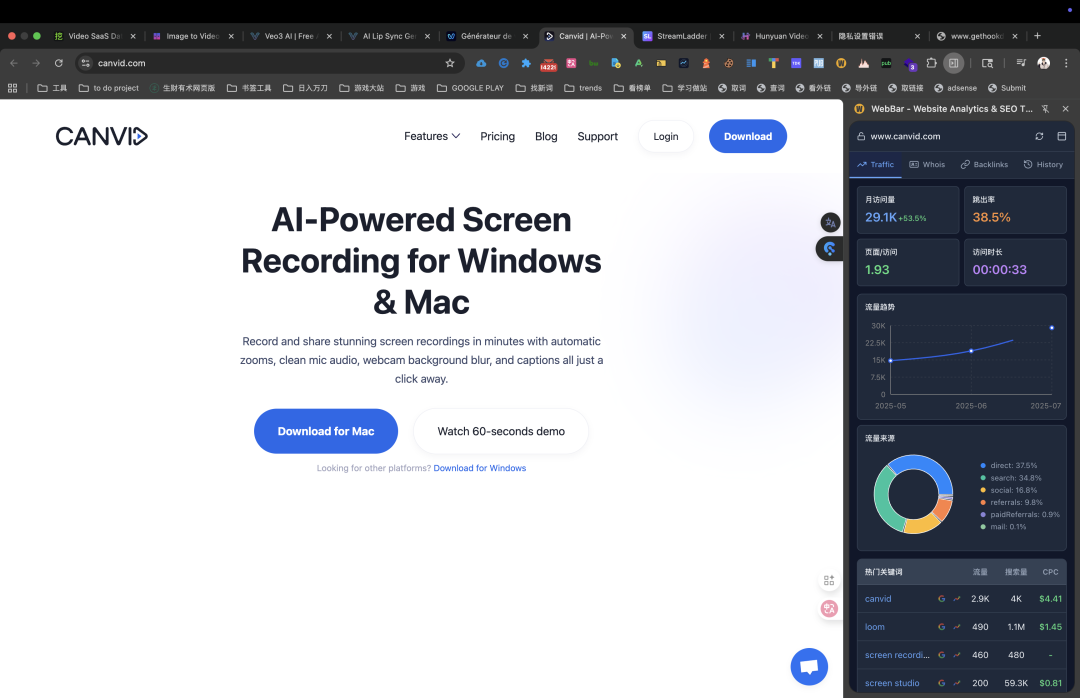The width and height of the screenshot is (1080, 698).
Task: Click the profile avatar in toolbar
Action: pos(1043,63)
